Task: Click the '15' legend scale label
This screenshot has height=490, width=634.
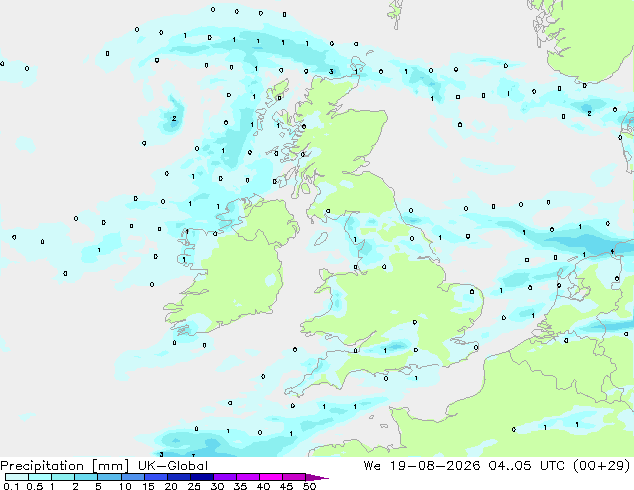Action: tap(148, 486)
